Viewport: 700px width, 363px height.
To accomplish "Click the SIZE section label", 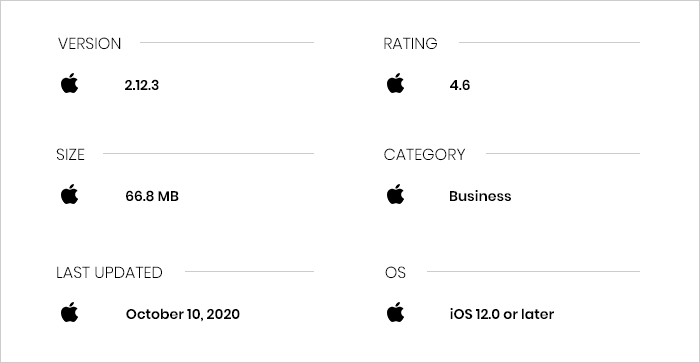I will (x=71, y=154).
